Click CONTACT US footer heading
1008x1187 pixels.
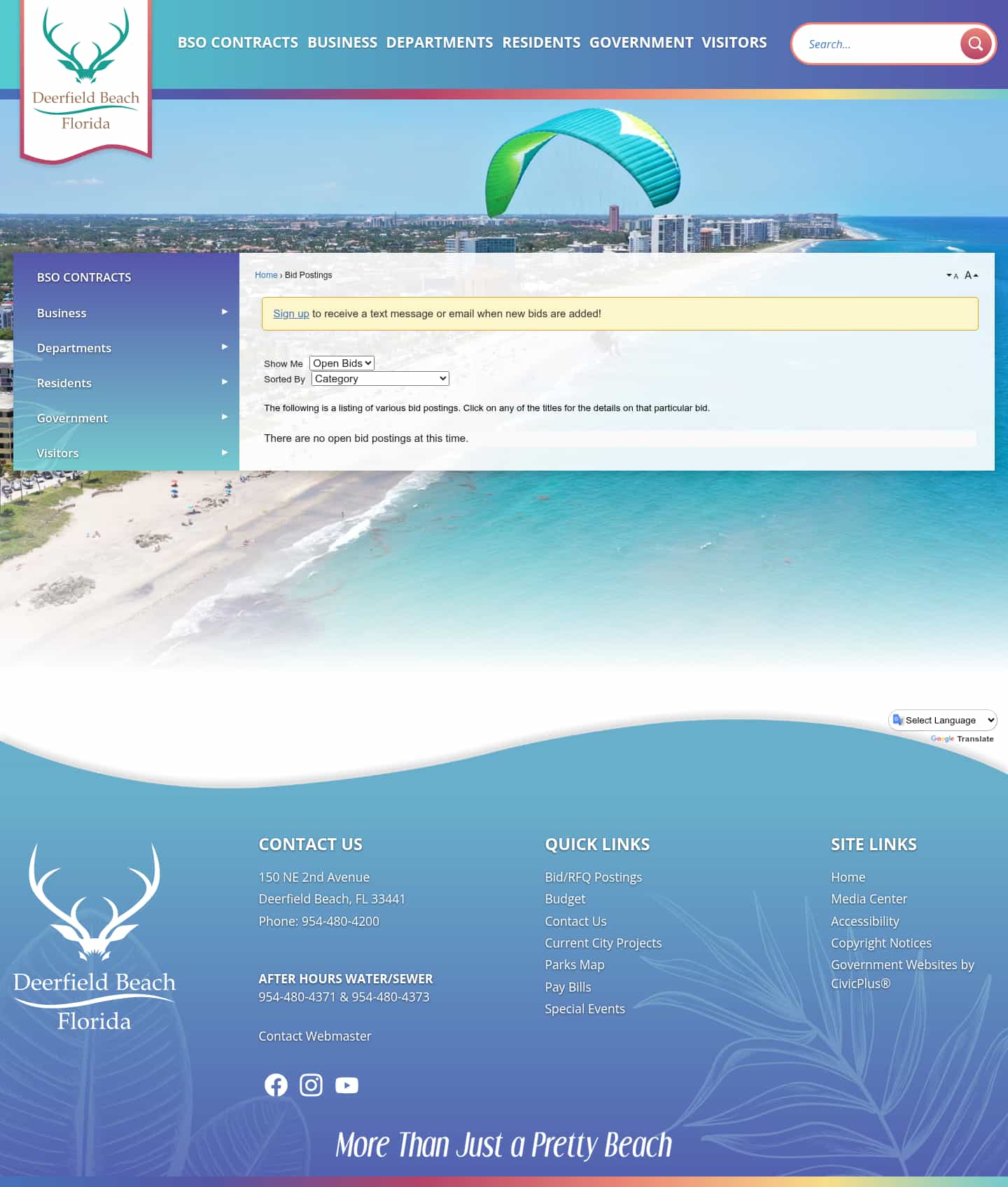tap(311, 845)
